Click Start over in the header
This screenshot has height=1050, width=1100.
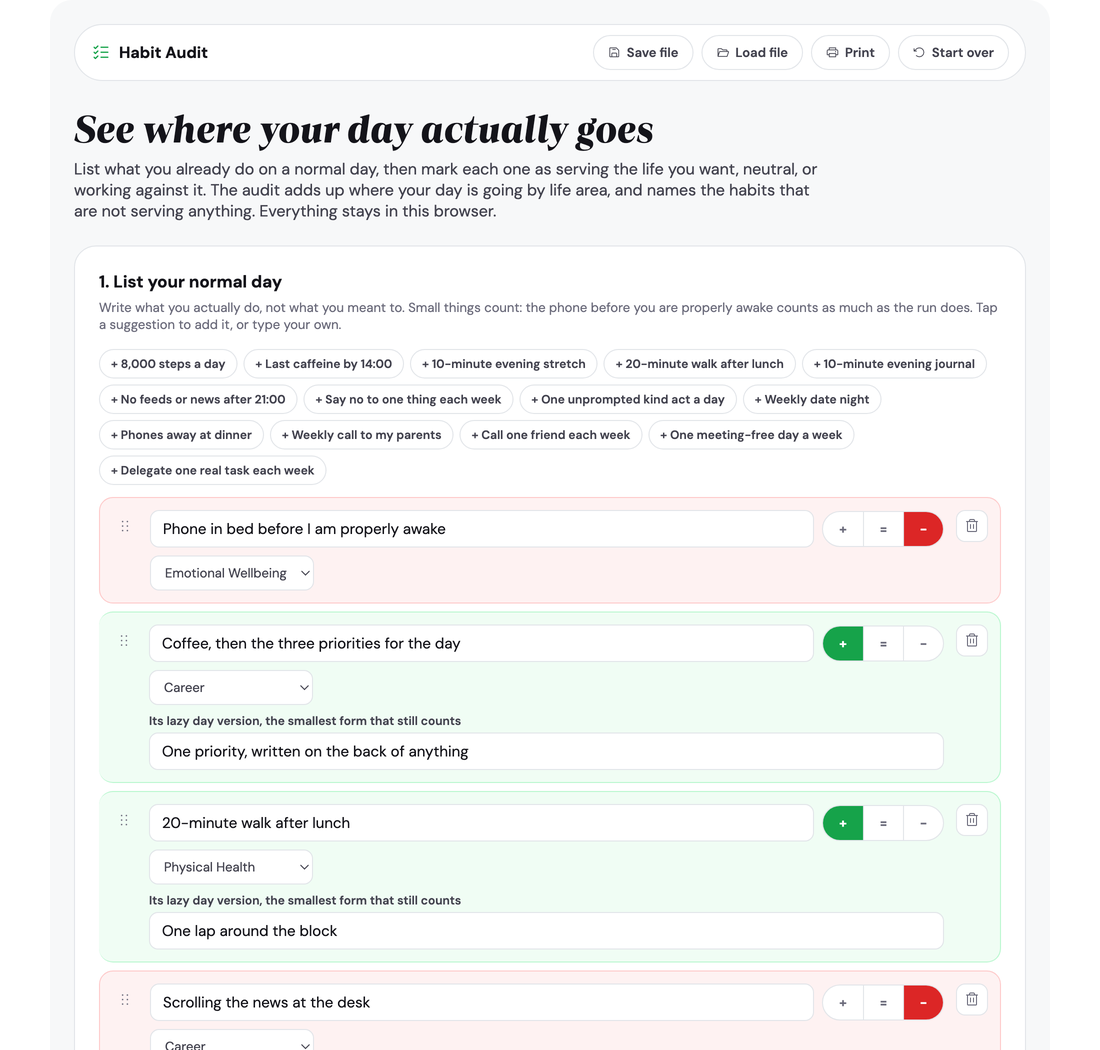click(953, 53)
